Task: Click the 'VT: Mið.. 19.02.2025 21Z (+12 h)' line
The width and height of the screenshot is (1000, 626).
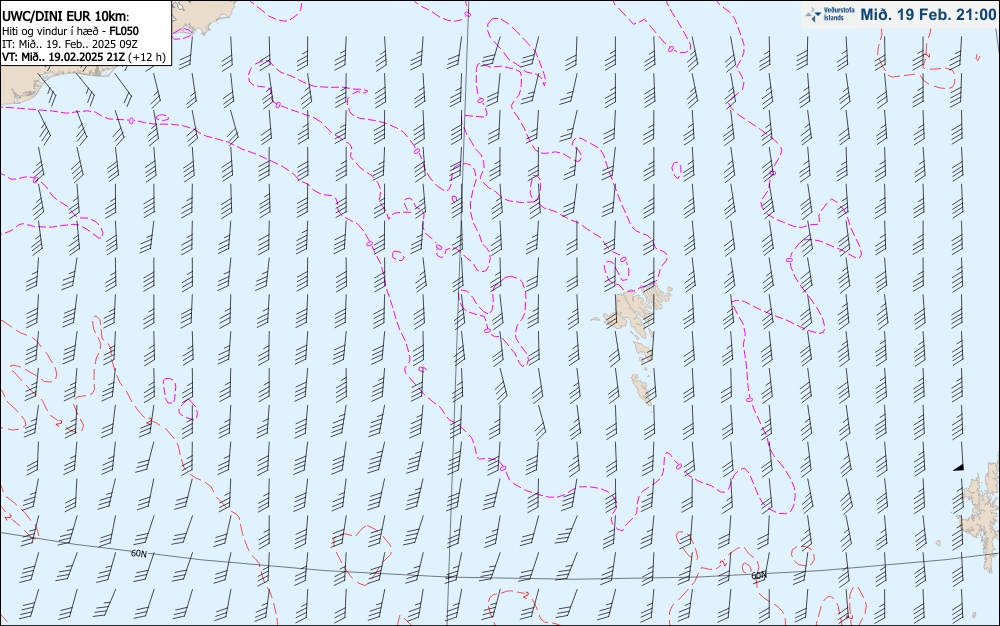Action: [84, 57]
